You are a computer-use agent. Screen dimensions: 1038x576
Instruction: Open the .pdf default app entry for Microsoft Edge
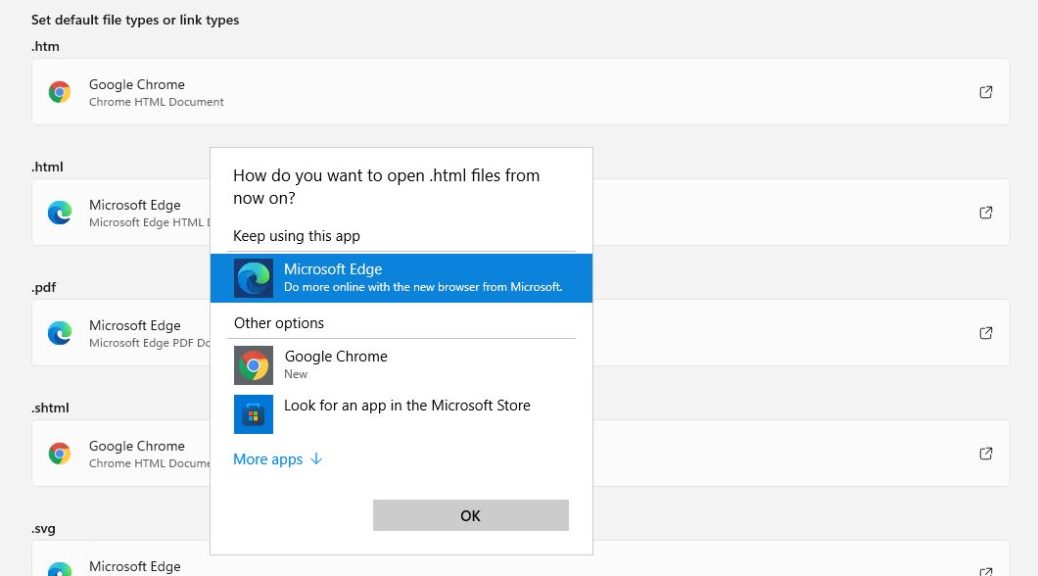tap(520, 333)
